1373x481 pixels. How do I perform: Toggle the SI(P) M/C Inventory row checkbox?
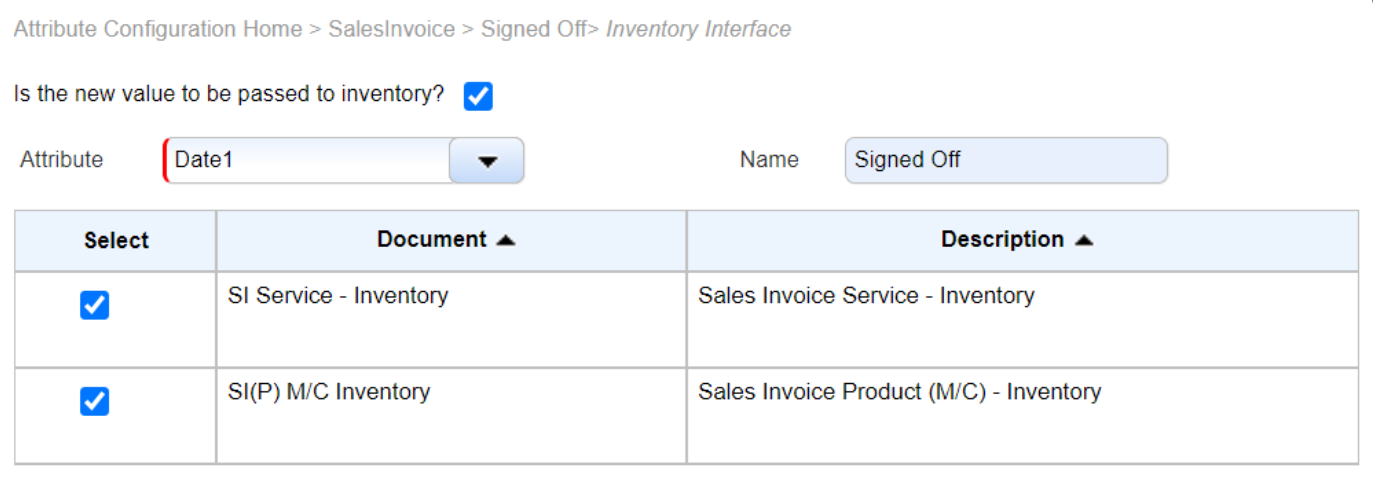tap(94, 402)
